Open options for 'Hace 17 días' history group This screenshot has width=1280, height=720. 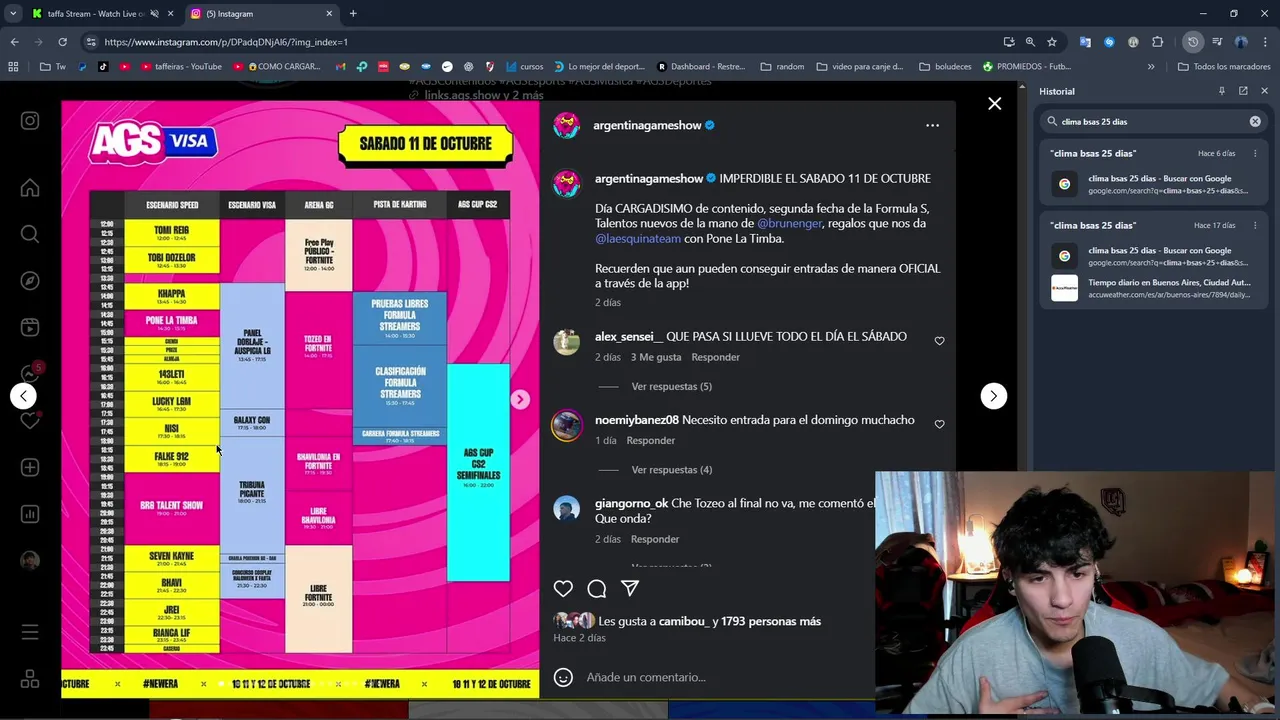tap(1255, 226)
